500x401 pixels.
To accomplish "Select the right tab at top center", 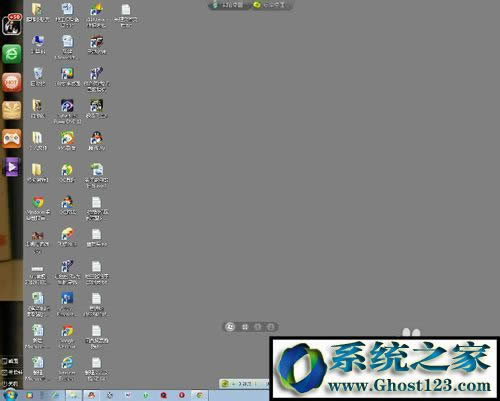I will 271,5.
